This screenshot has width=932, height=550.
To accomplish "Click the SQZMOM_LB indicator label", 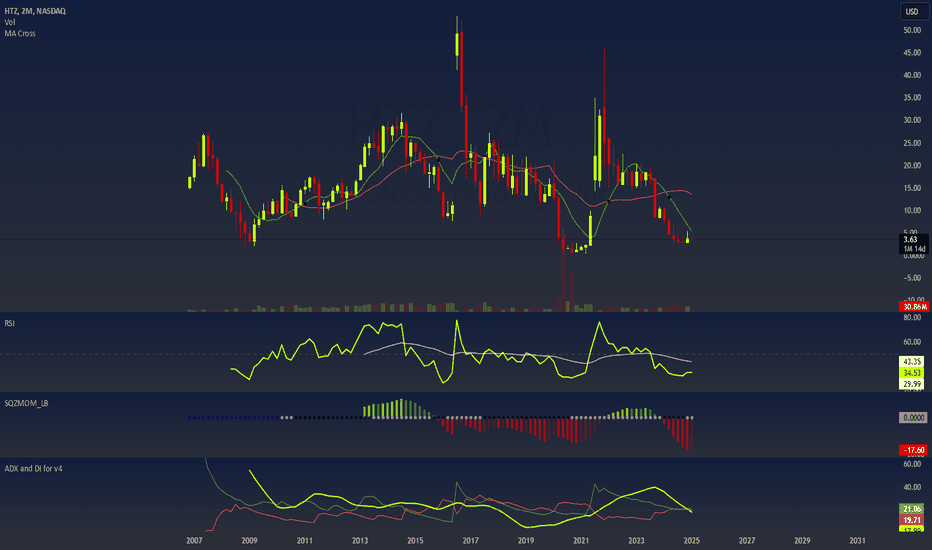I will coord(26,403).
